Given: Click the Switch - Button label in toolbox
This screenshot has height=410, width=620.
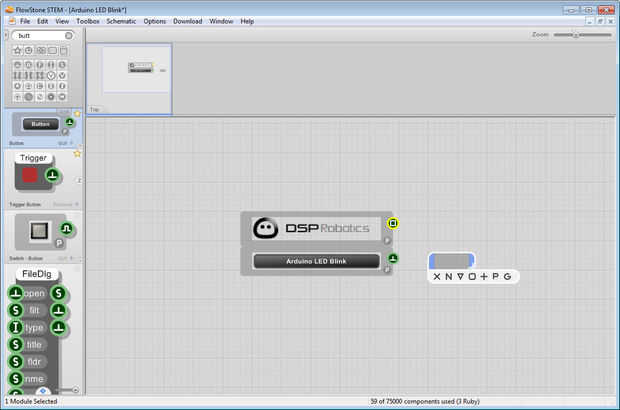Looking at the screenshot, I should [26, 258].
